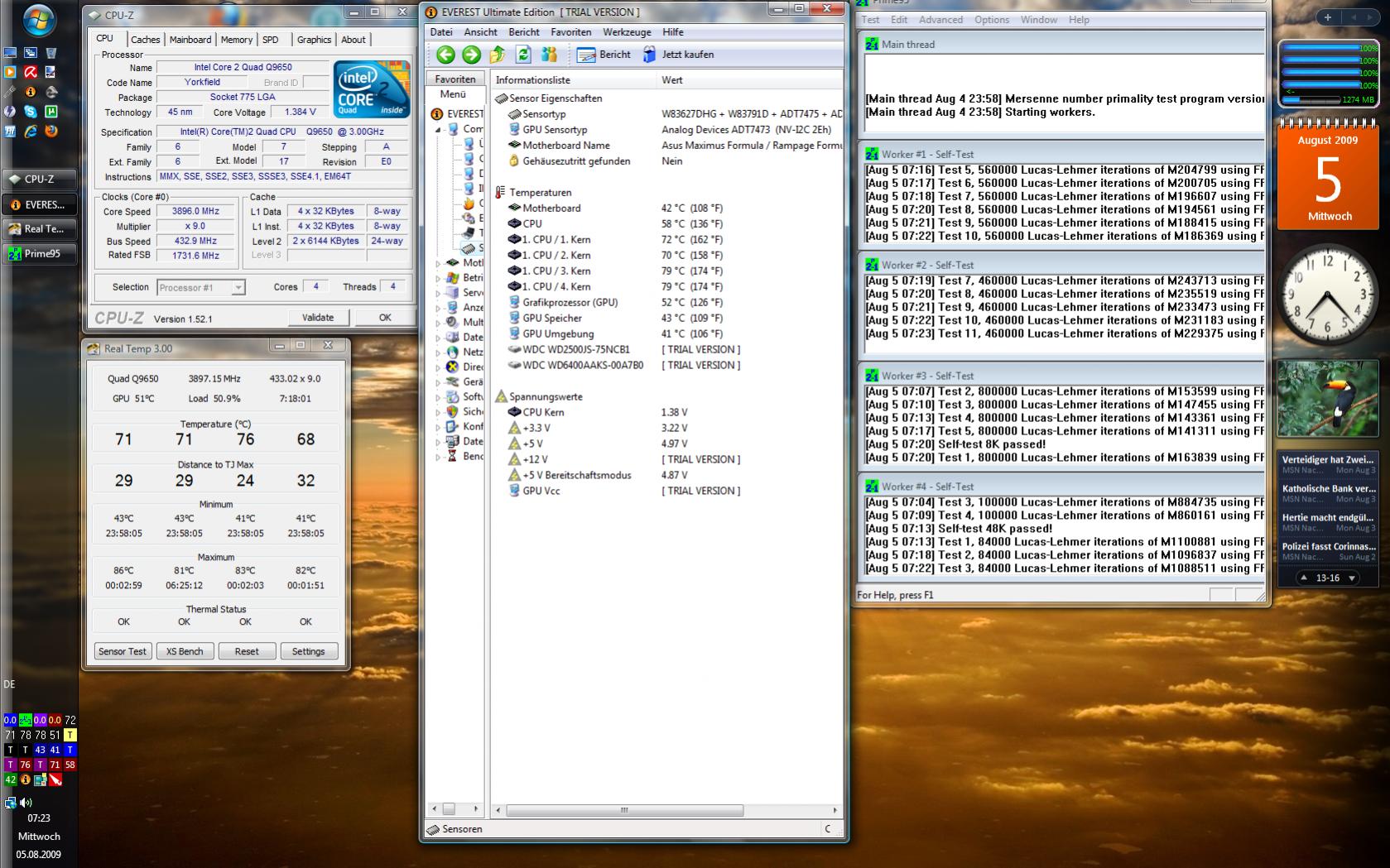
Task: Click the EVEREST tree horizontal scrollbar thumb
Action: [x=449, y=808]
